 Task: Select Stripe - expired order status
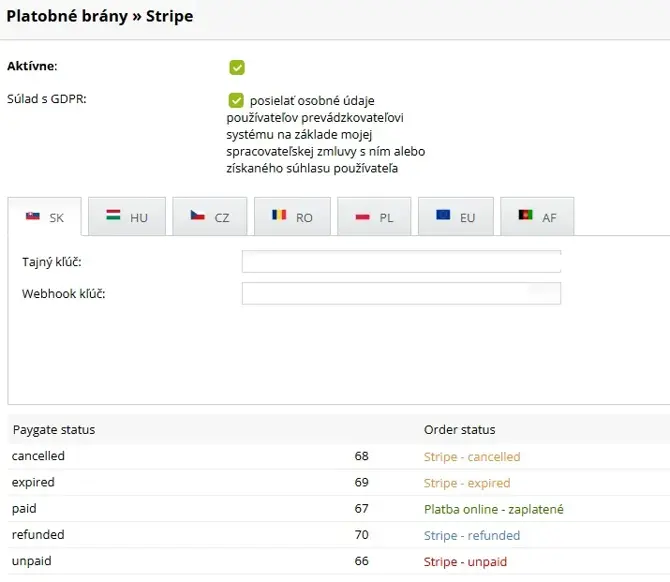[x=467, y=483]
